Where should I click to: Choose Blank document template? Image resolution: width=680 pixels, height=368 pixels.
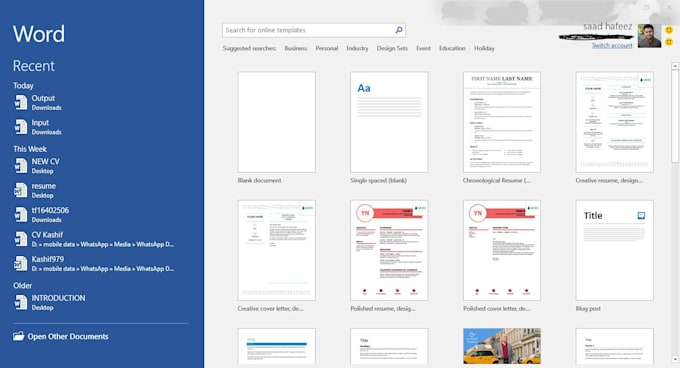pos(277,122)
